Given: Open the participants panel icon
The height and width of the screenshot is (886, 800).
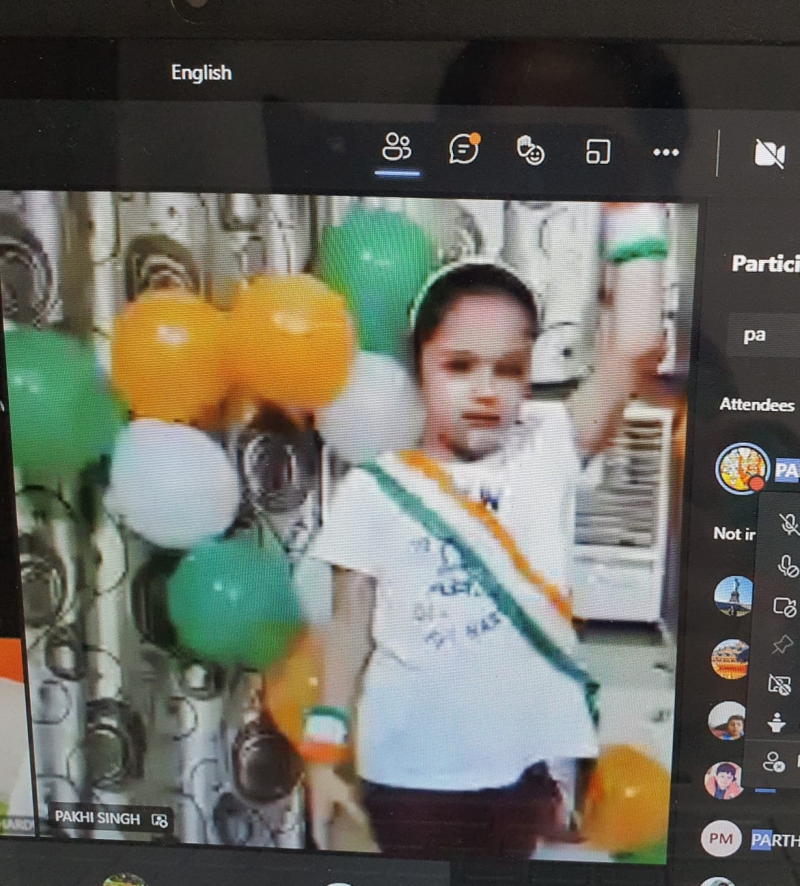Looking at the screenshot, I should tap(397, 149).
